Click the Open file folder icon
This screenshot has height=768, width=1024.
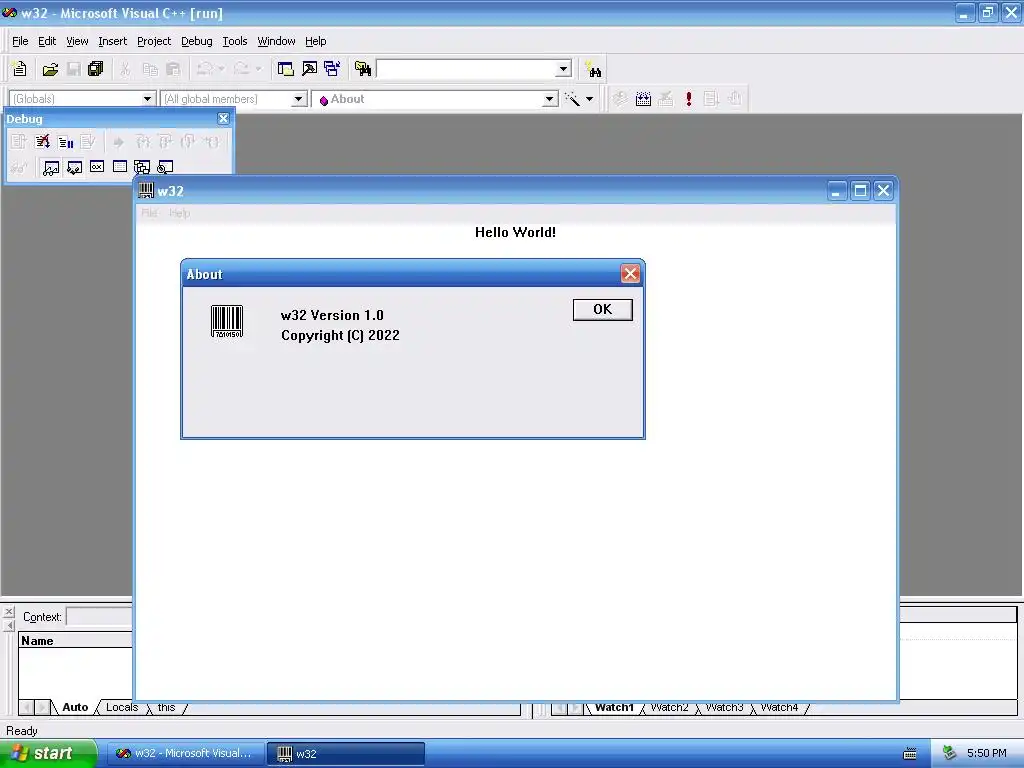click(x=50, y=69)
